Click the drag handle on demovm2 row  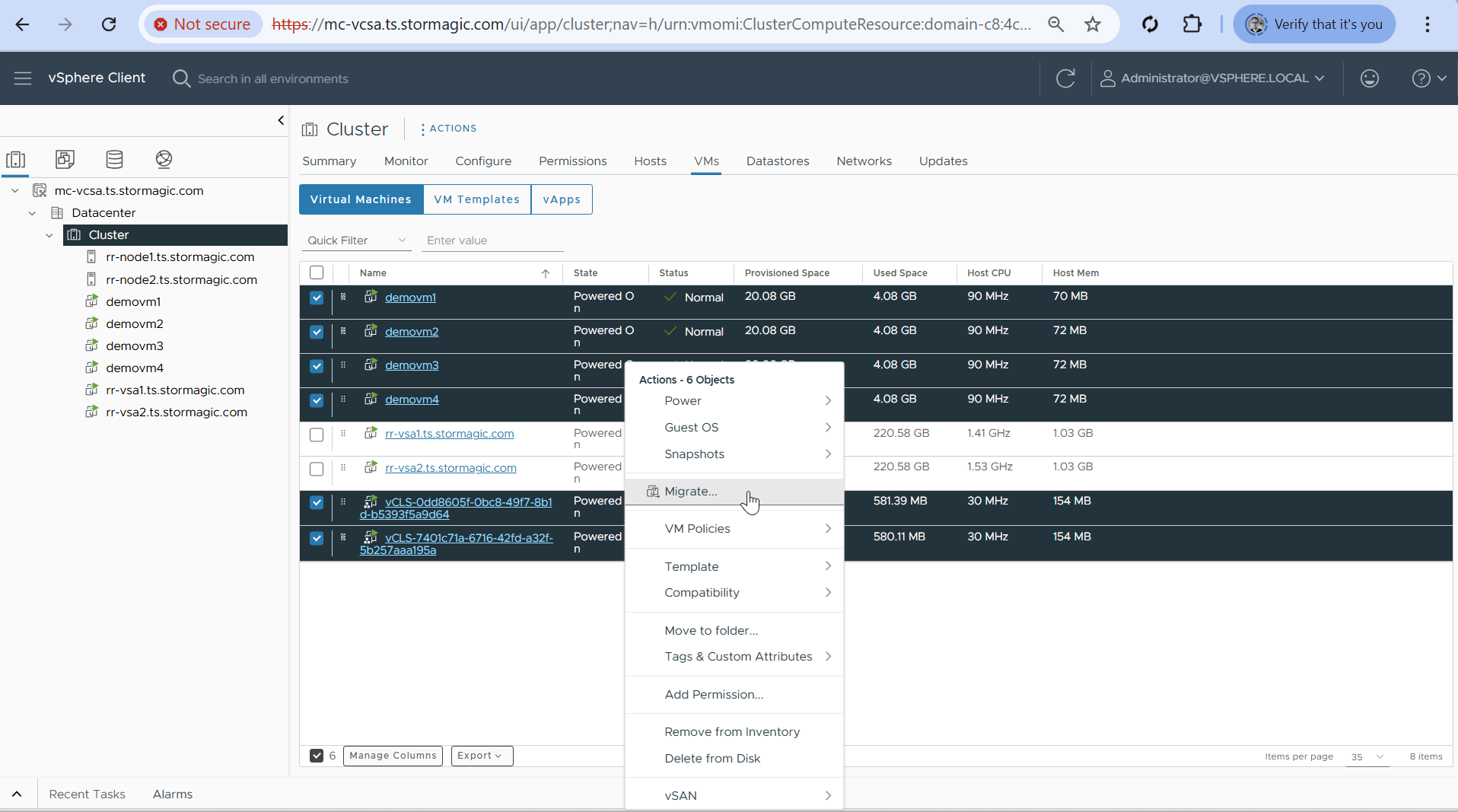point(343,331)
